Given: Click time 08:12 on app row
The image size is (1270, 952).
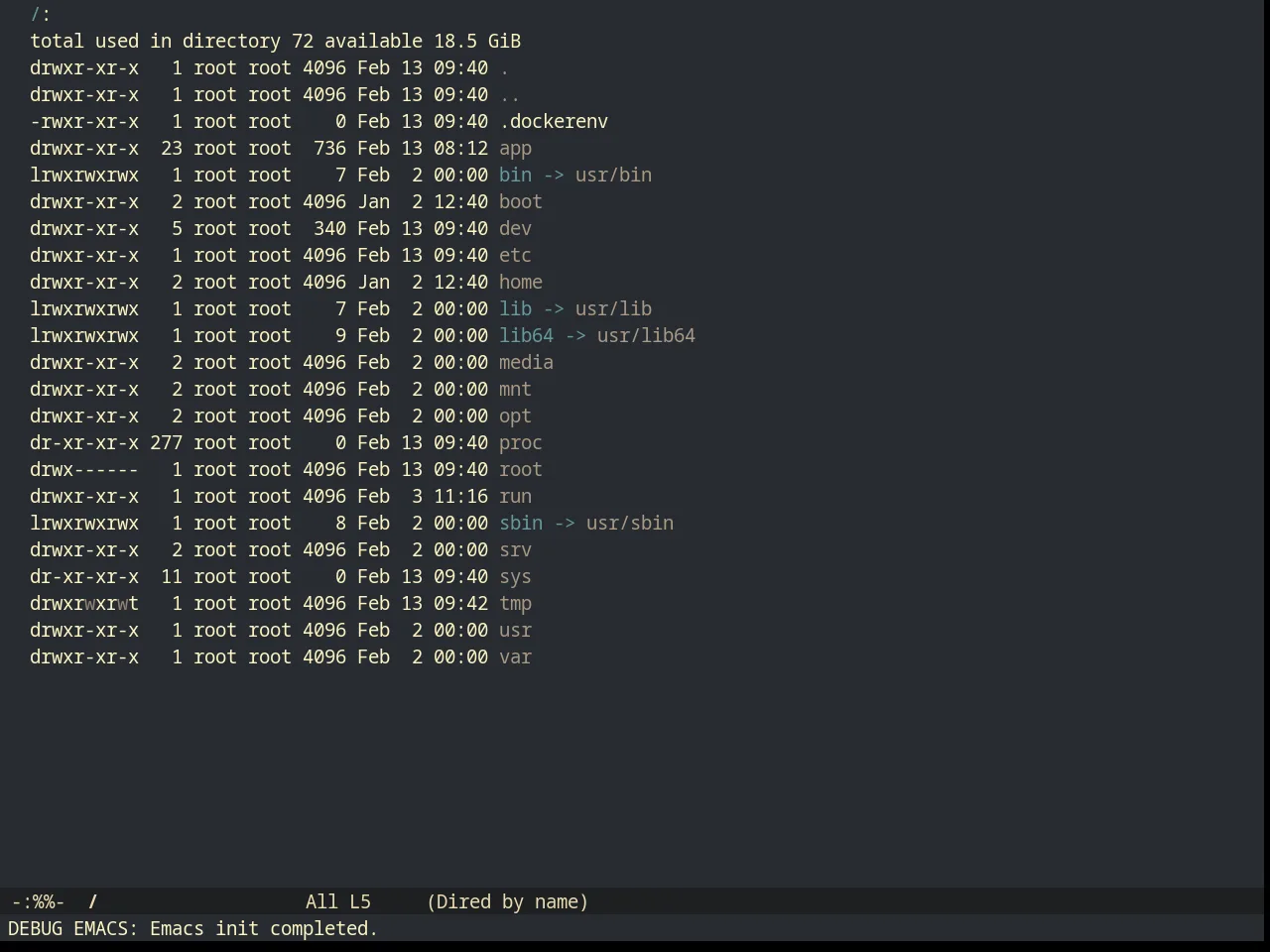Looking at the screenshot, I should [x=460, y=149].
